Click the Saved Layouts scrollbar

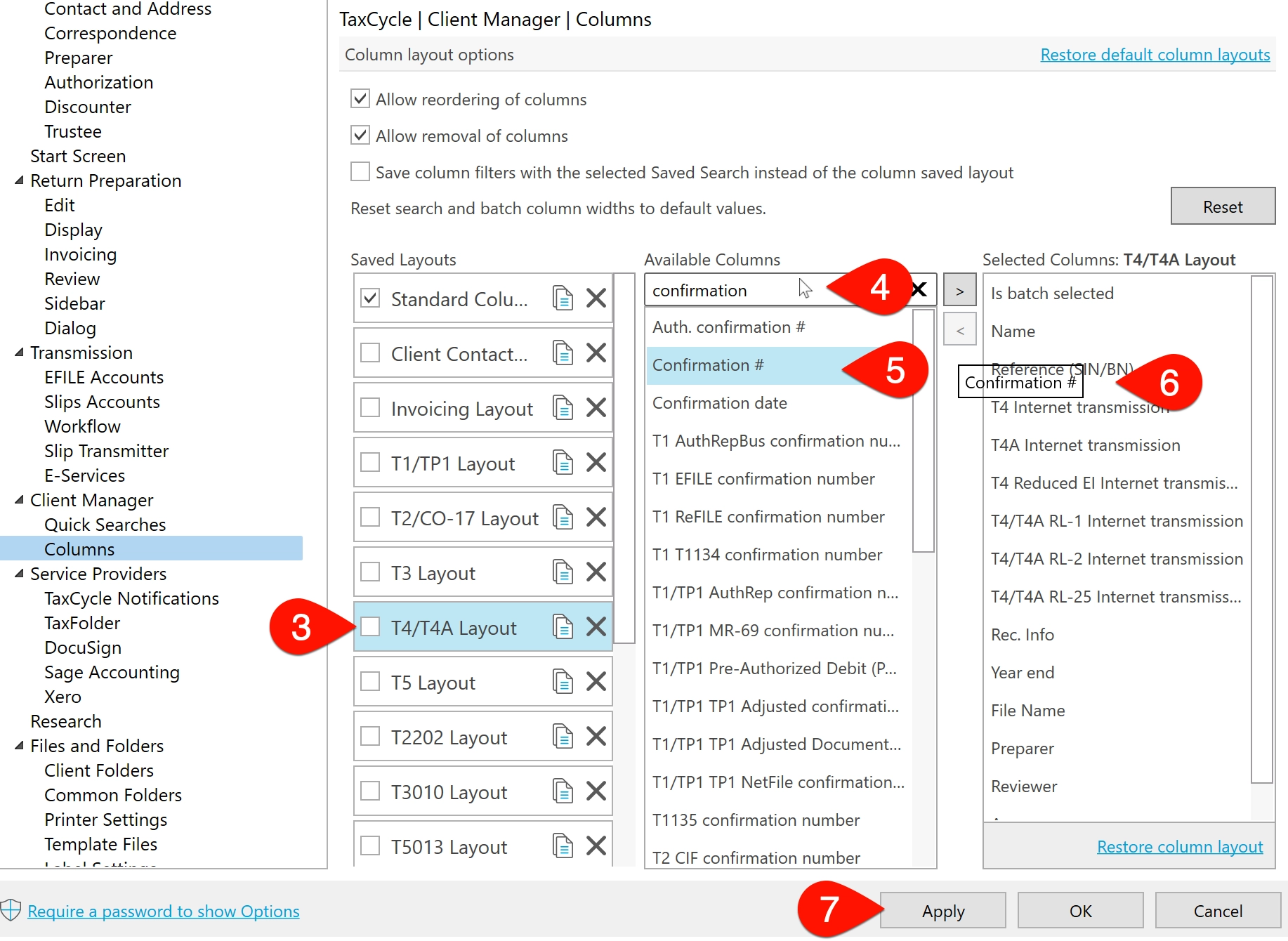[624, 459]
